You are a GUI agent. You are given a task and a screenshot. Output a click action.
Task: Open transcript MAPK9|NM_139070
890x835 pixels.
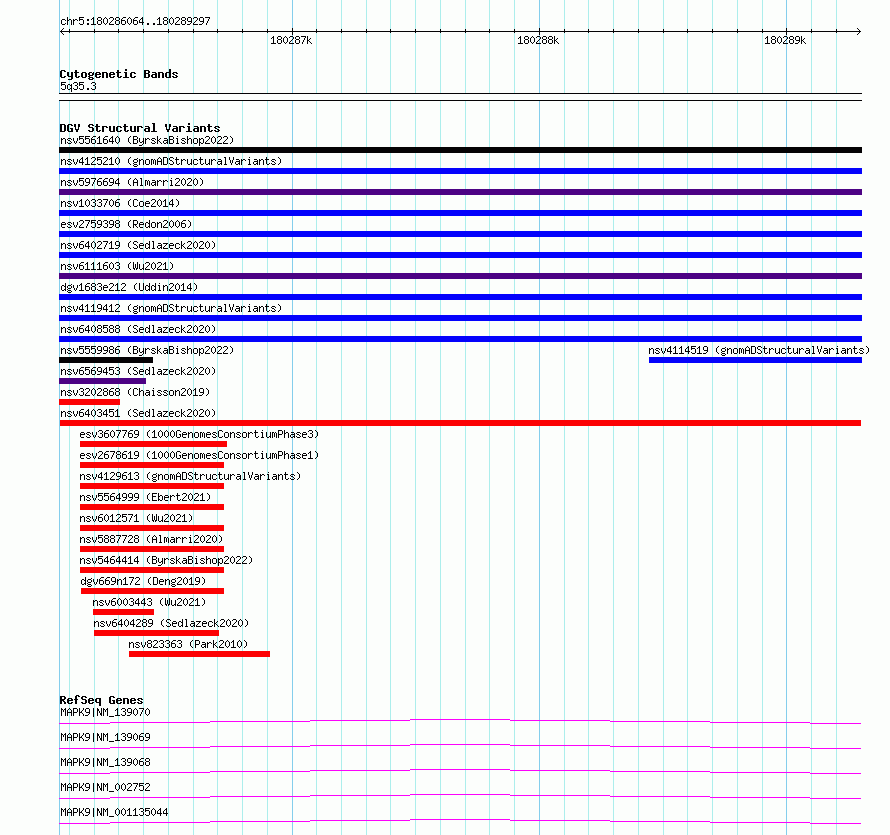(106, 712)
